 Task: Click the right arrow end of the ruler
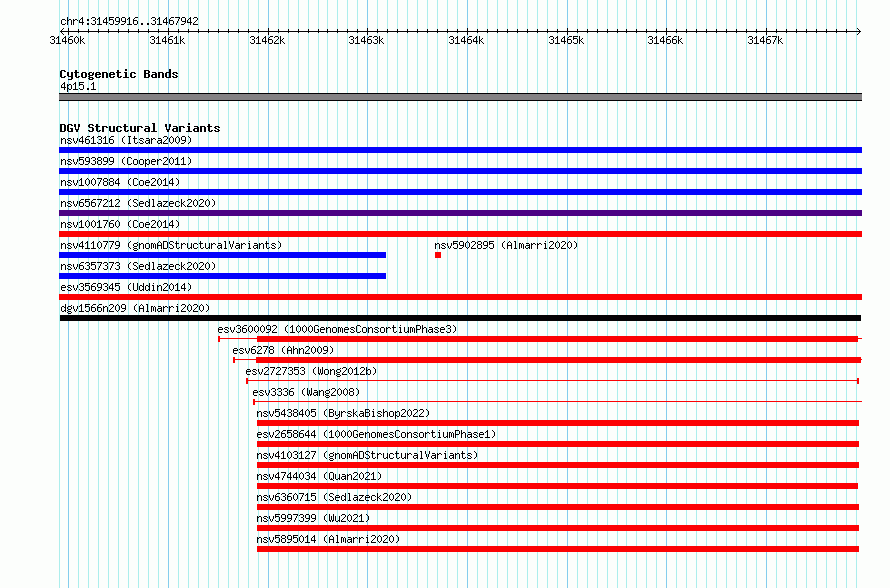[x=859, y=31]
